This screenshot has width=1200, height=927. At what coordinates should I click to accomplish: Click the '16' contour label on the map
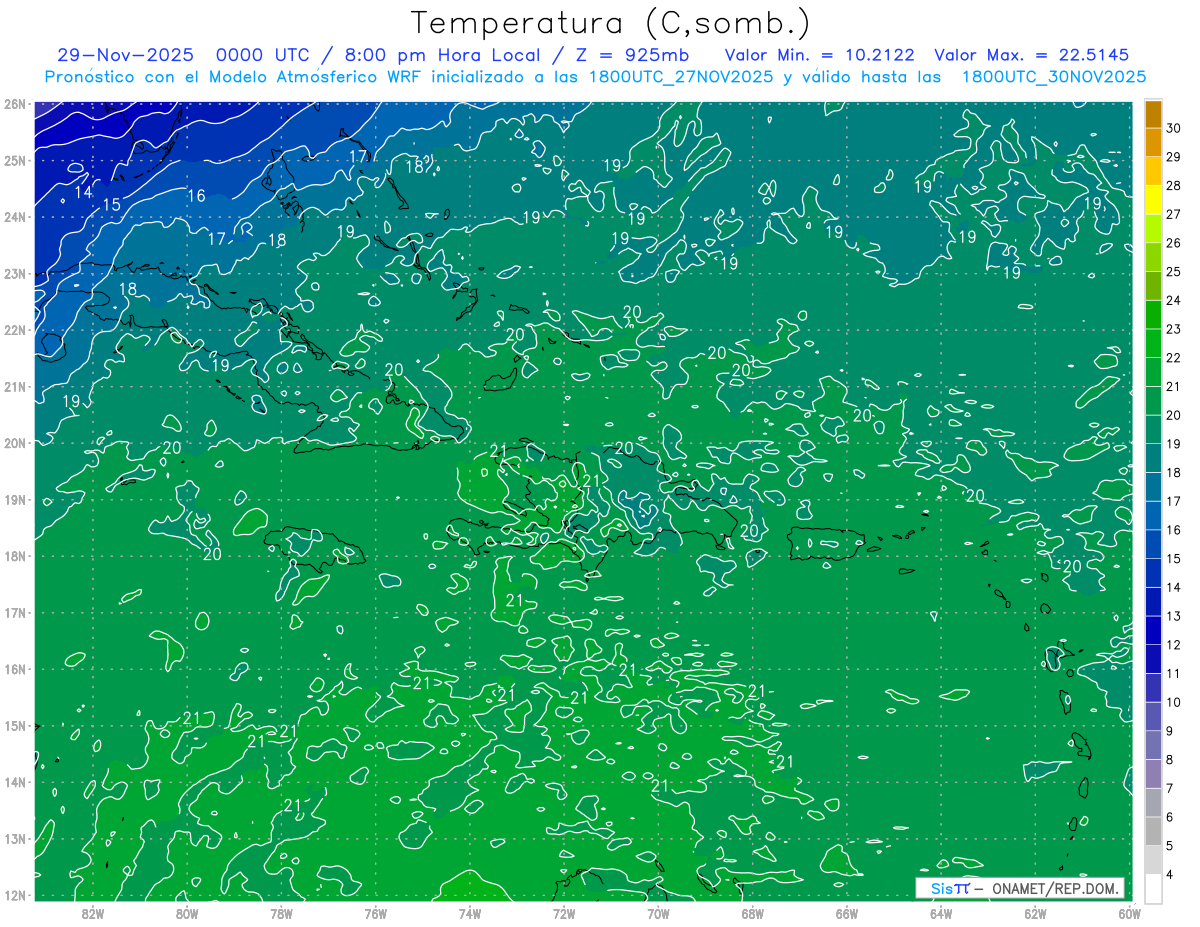197,196
